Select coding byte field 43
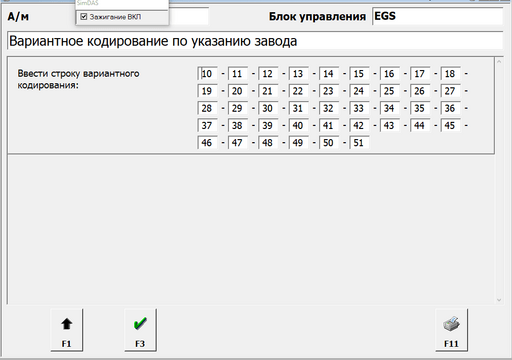This screenshot has height=360, width=512. click(x=390, y=126)
